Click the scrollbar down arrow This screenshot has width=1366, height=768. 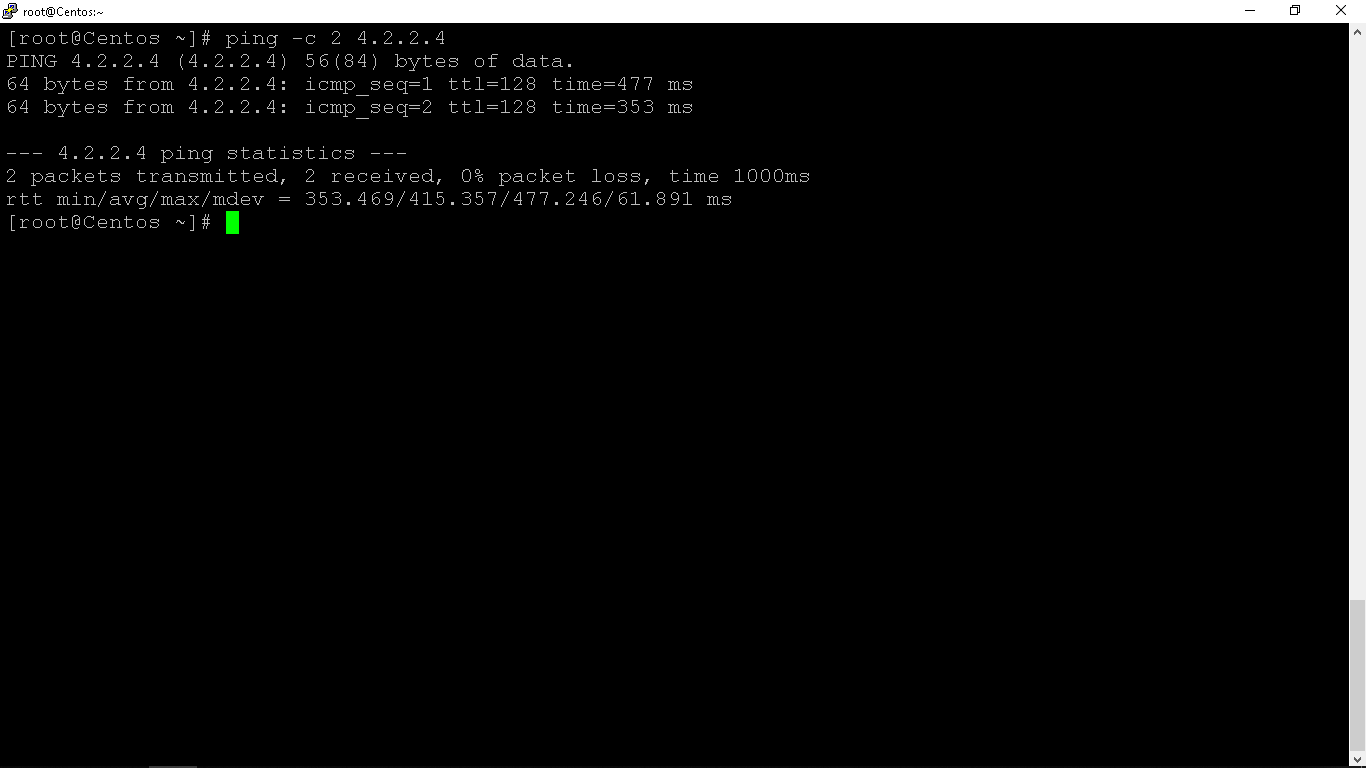click(1357, 759)
